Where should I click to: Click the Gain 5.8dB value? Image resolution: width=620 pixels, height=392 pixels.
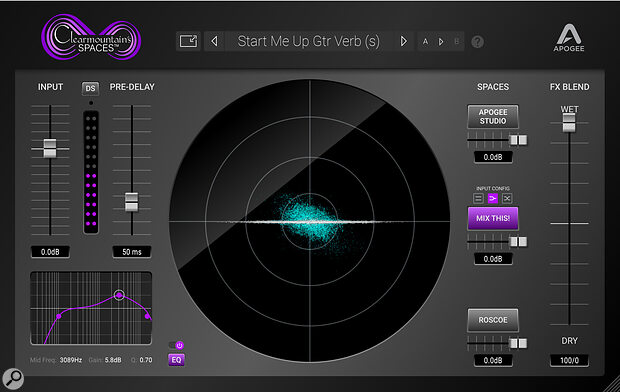coord(113,360)
